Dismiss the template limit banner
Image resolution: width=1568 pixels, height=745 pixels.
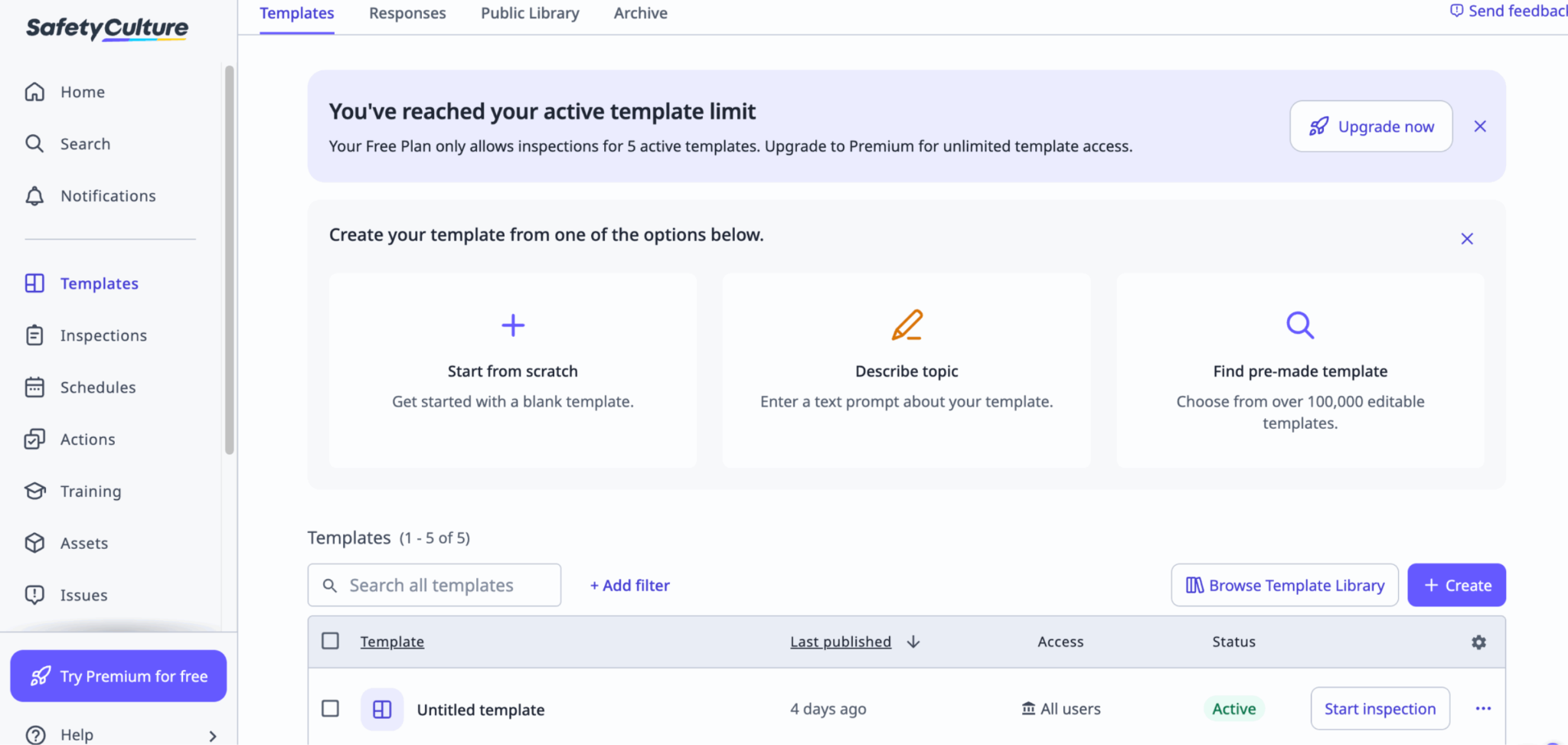(1480, 126)
